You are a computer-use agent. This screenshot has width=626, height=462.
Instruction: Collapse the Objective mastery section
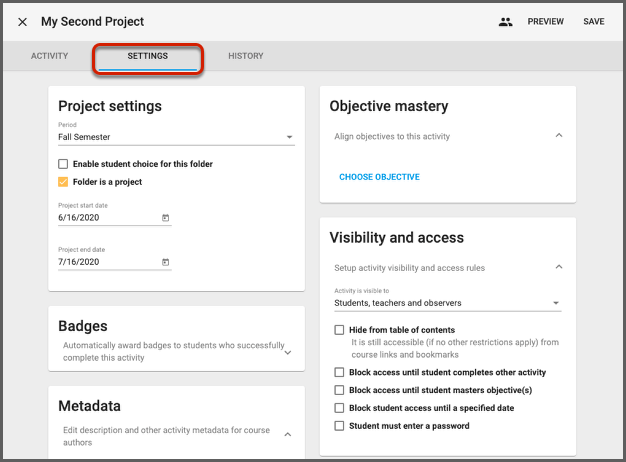point(558,136)
